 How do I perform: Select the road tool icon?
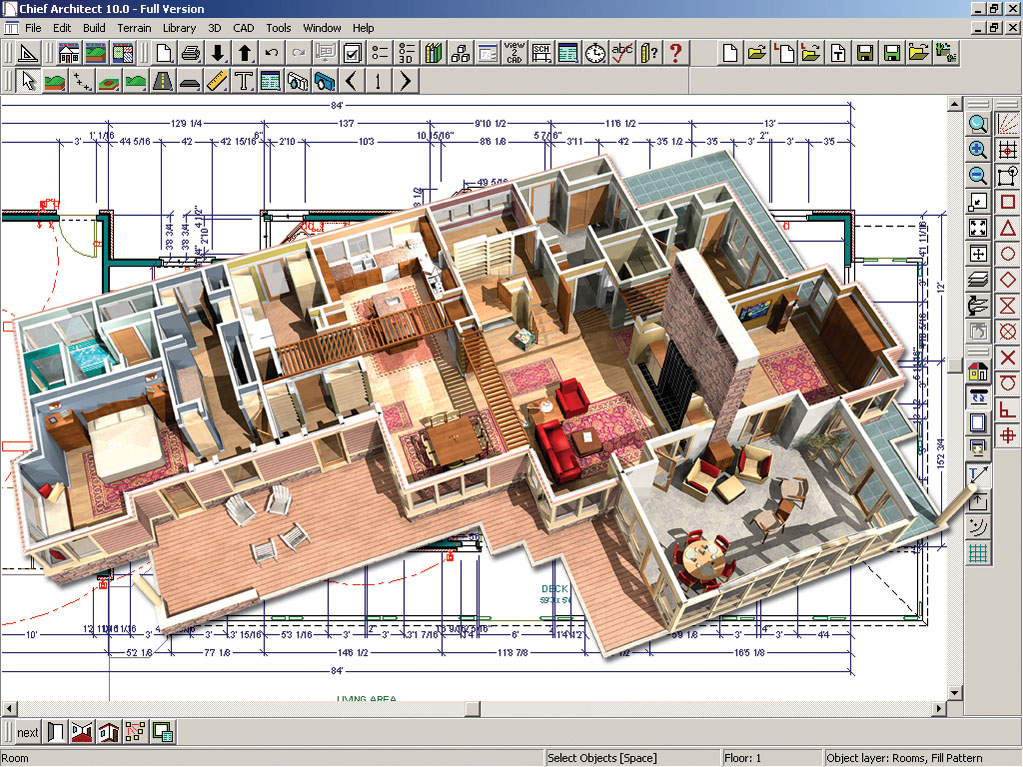tap(162, 82)
